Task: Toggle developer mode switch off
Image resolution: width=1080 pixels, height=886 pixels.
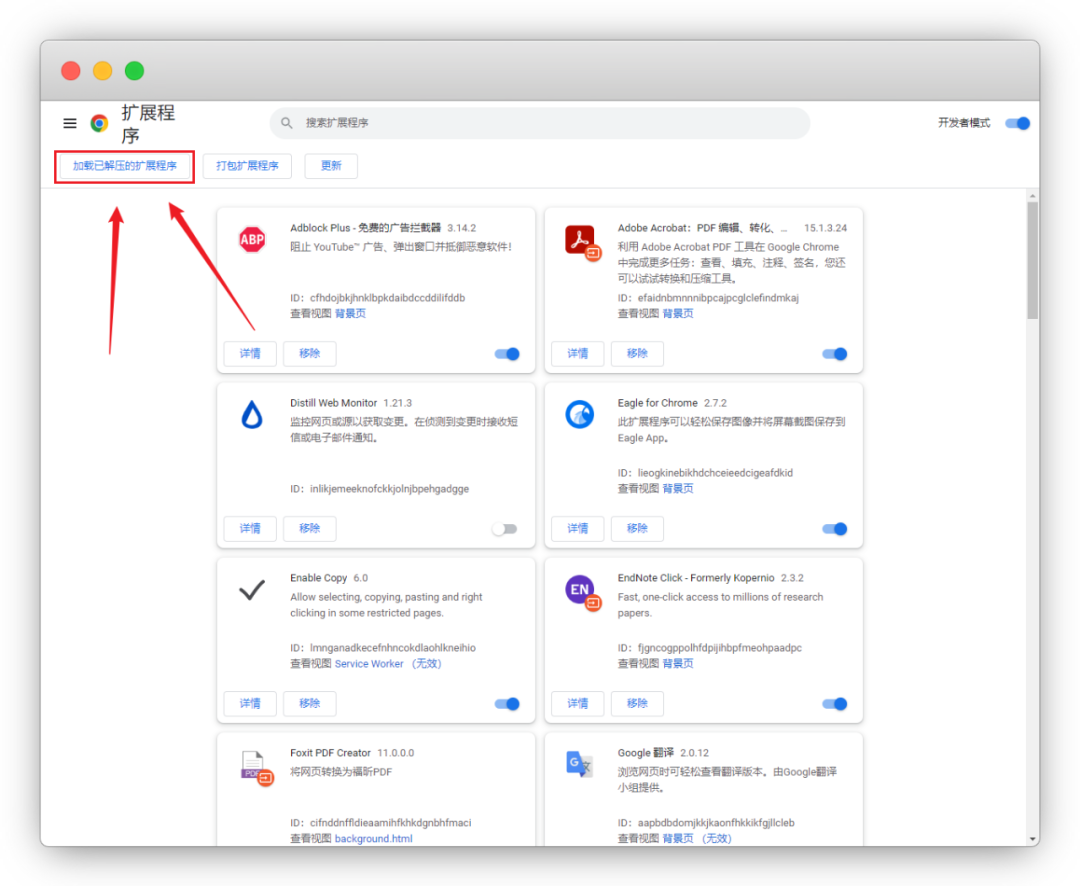Action: pos(1017,123)
